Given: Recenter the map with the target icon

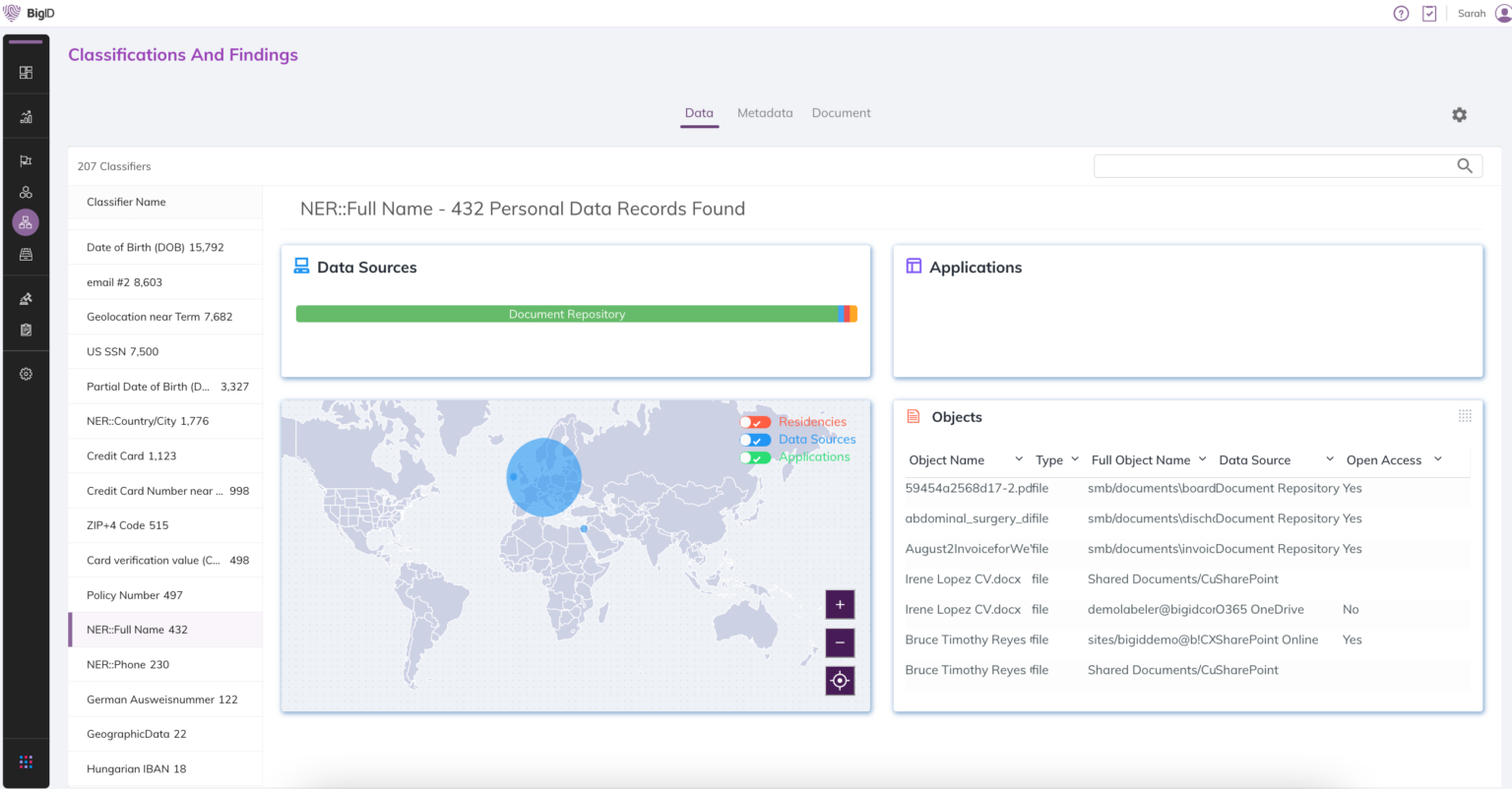Looking at the screenshot, I should click(x=840, y=681).
